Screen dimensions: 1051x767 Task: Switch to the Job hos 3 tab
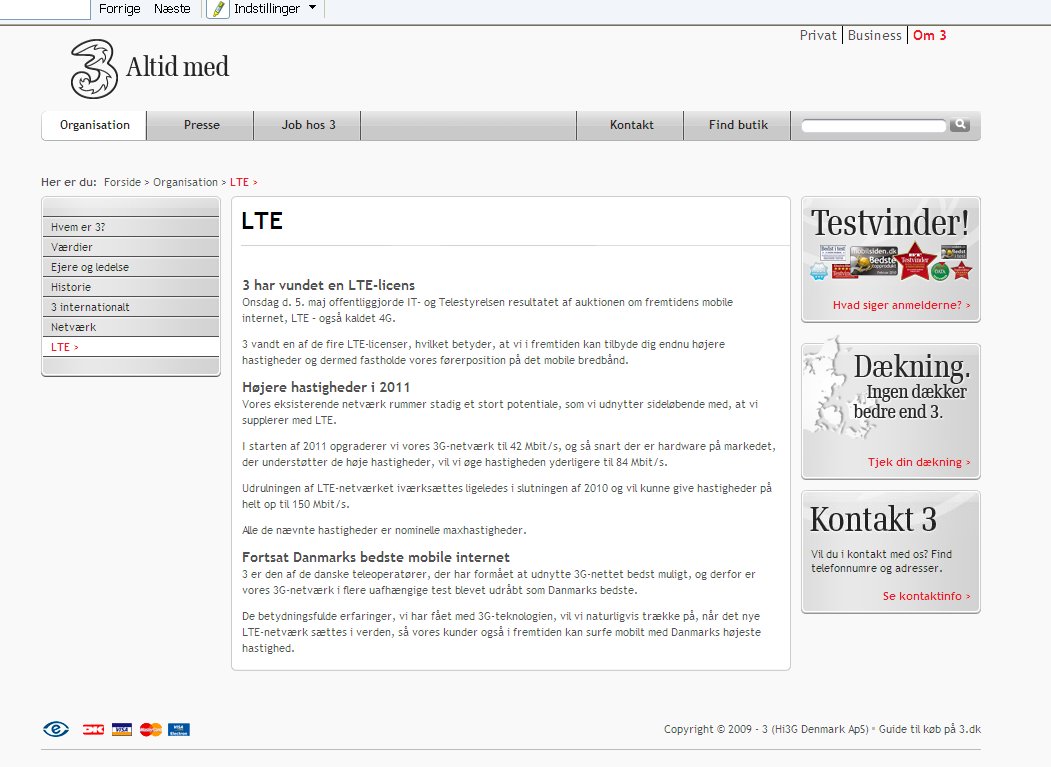pyautogui.click(x=308, y=125)
